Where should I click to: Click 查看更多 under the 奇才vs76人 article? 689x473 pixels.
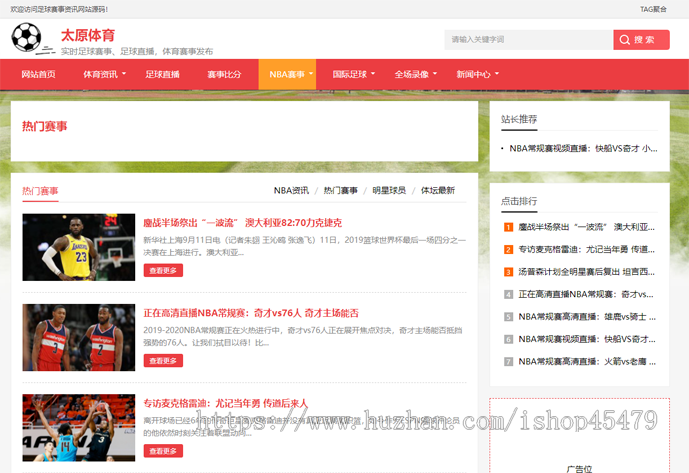[163, 360]
